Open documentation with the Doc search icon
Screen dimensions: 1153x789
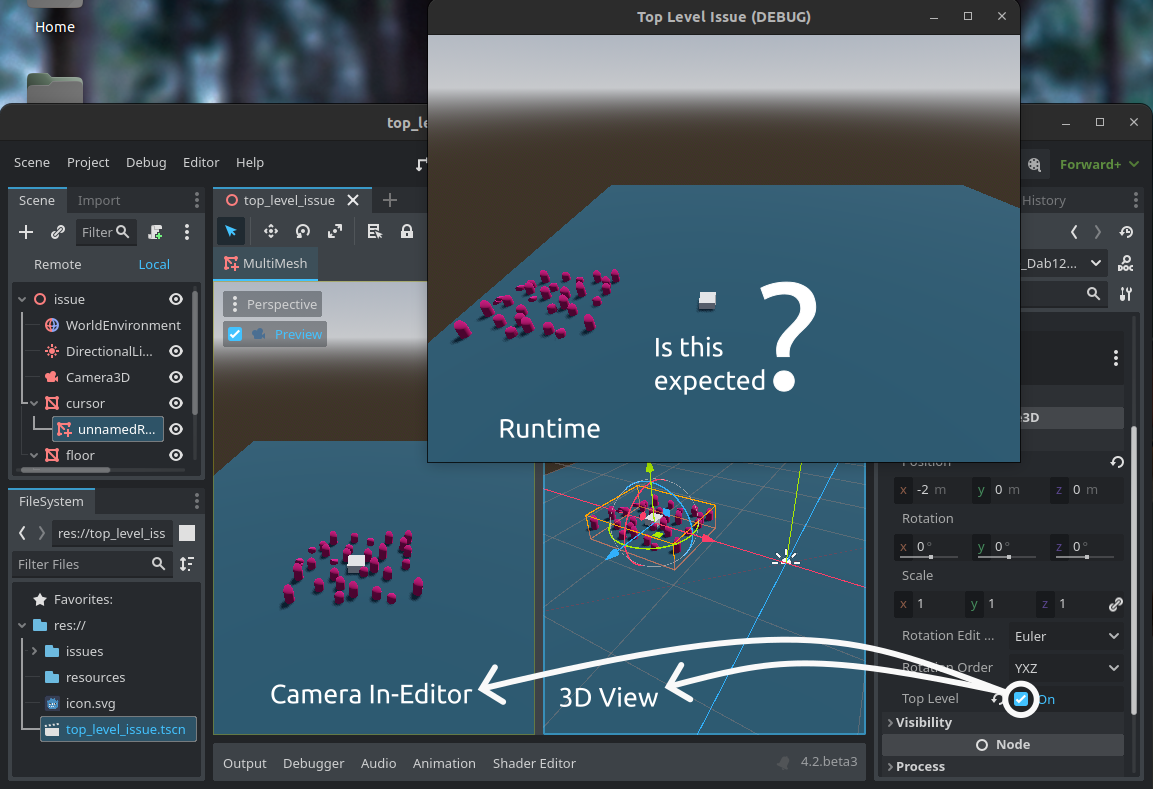coord(1126,263)
